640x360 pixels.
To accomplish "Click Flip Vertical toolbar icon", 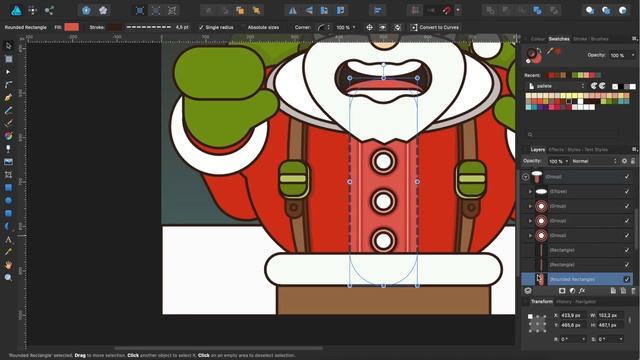I will (309, 11).
